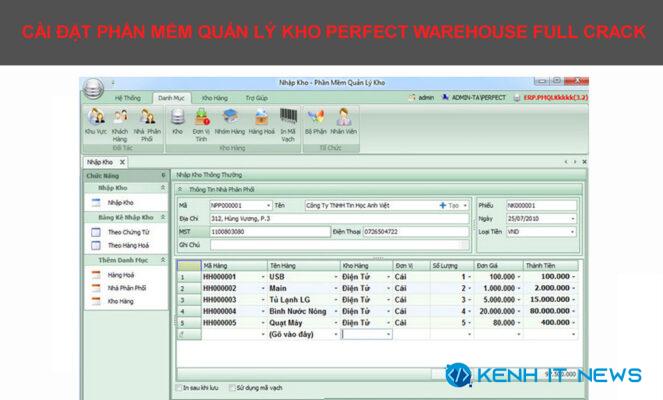This screenshot has height=400, width=663.
Task: Open Kho Hàng dropdown in the new row
Action: coord(388,334)
